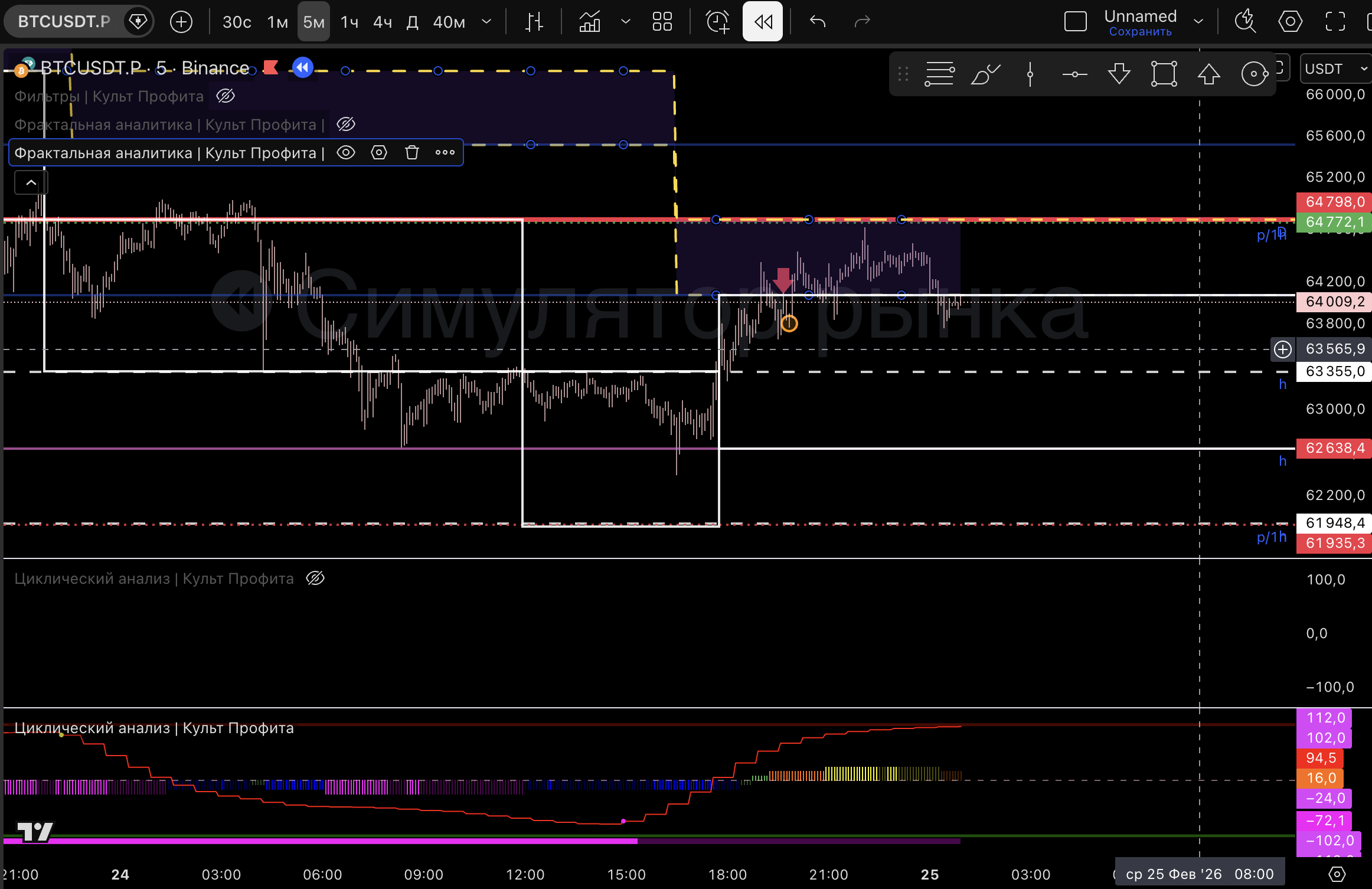The height and width of the screenshot is (889, 1372).
Task: Open the USDT currency dropdown
Action: [1335, 69]
